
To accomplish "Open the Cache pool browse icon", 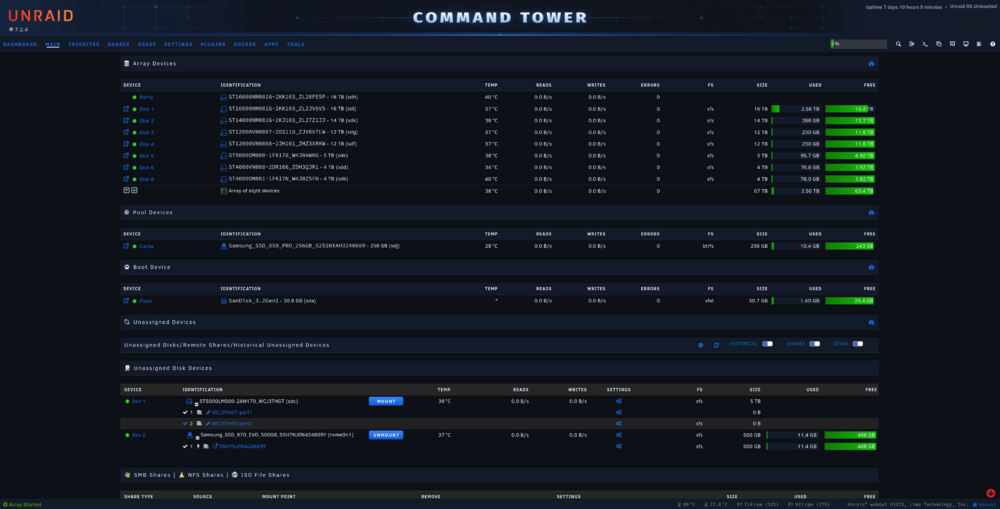I will click(x=126, y=246).
